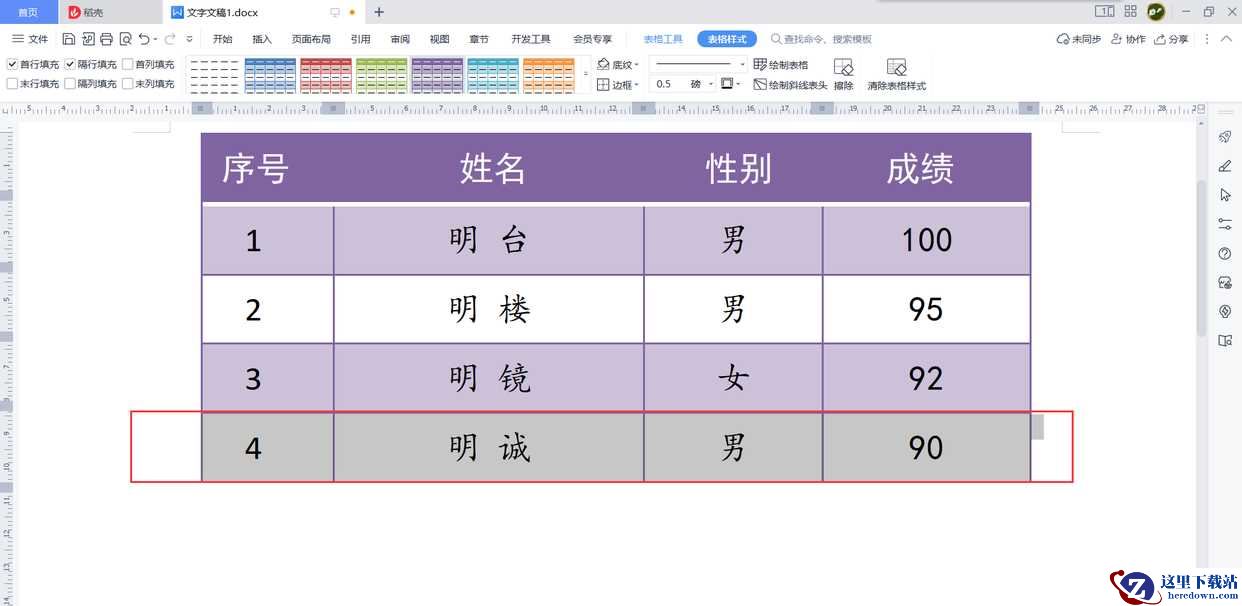
Task: Switch to the 插入 ribbon tab
Action: (x=262, y=39)
